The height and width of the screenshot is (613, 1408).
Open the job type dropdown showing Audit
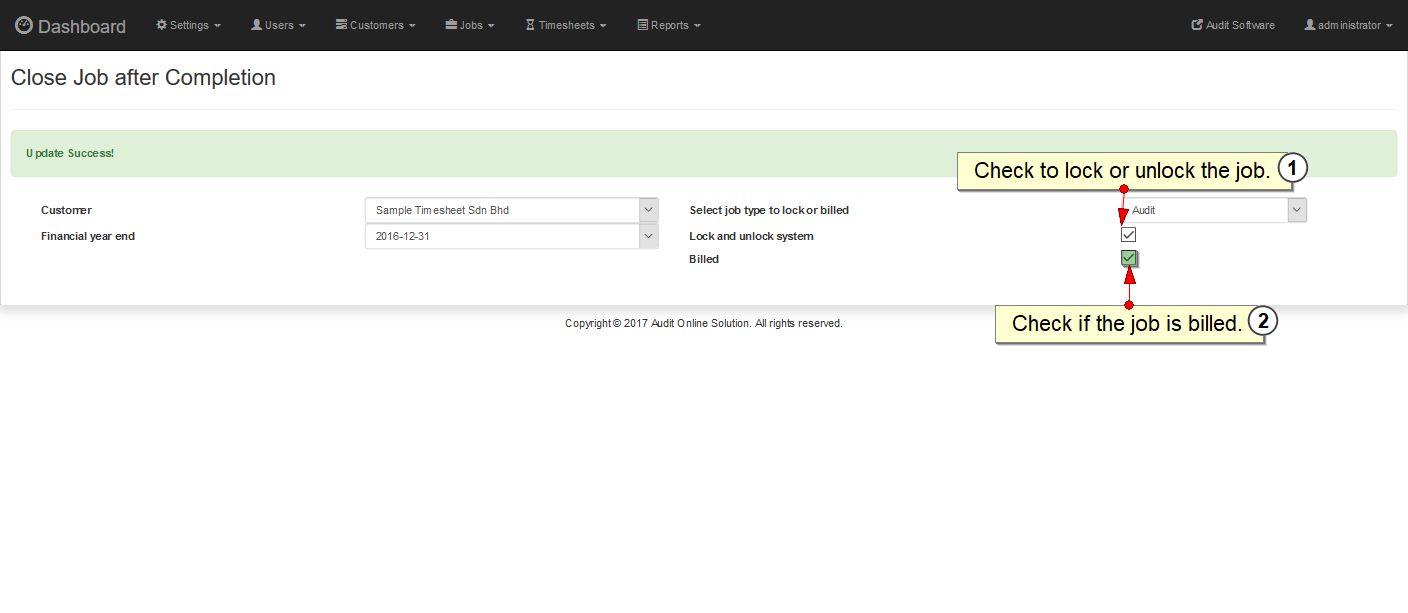pyautogui.click(x=1213, y=210)
